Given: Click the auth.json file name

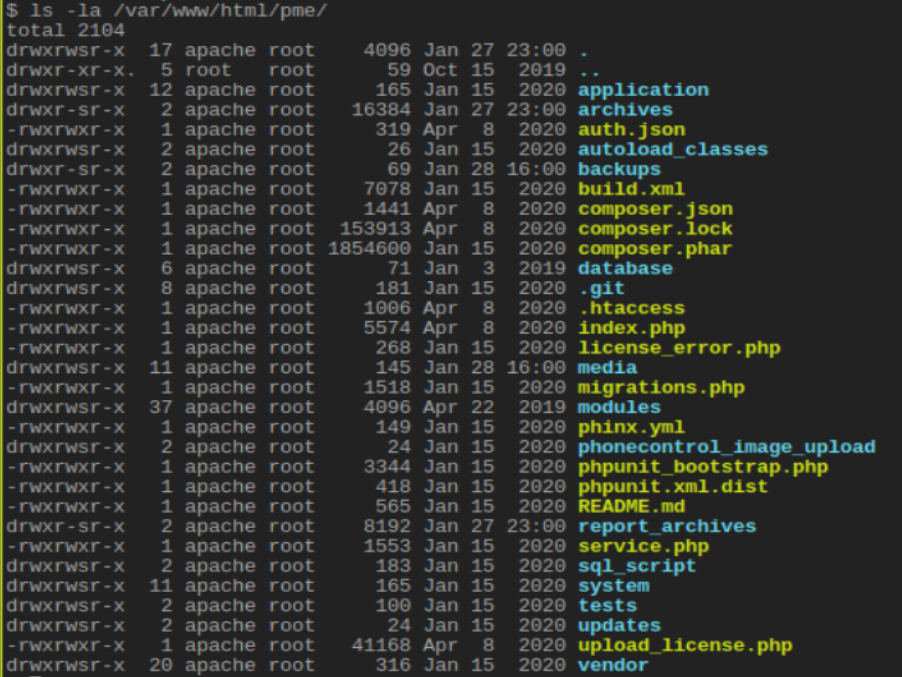Looking at the screenshot, I should [631, 130].
